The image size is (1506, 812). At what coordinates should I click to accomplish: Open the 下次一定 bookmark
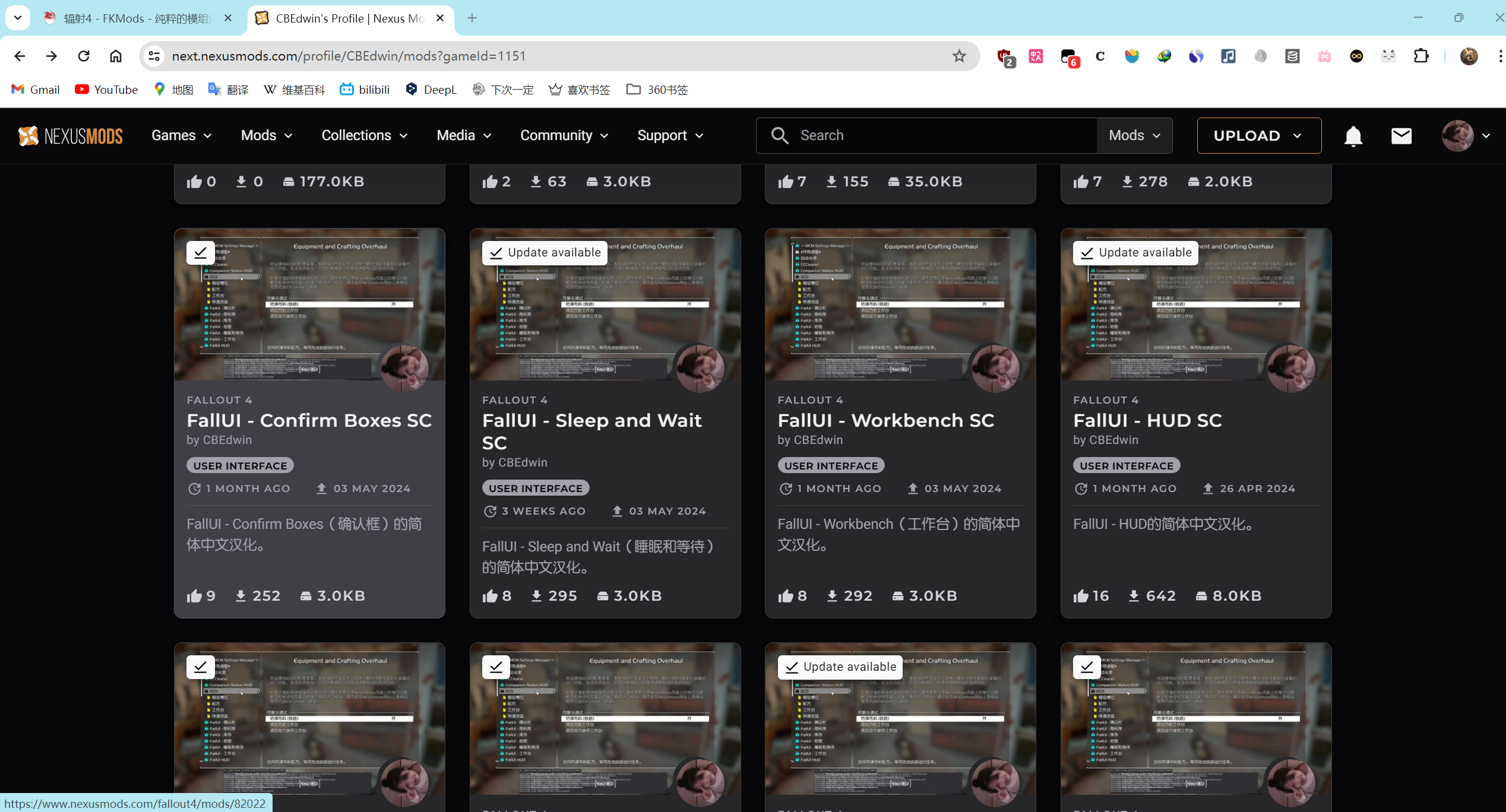coord(503,90)
